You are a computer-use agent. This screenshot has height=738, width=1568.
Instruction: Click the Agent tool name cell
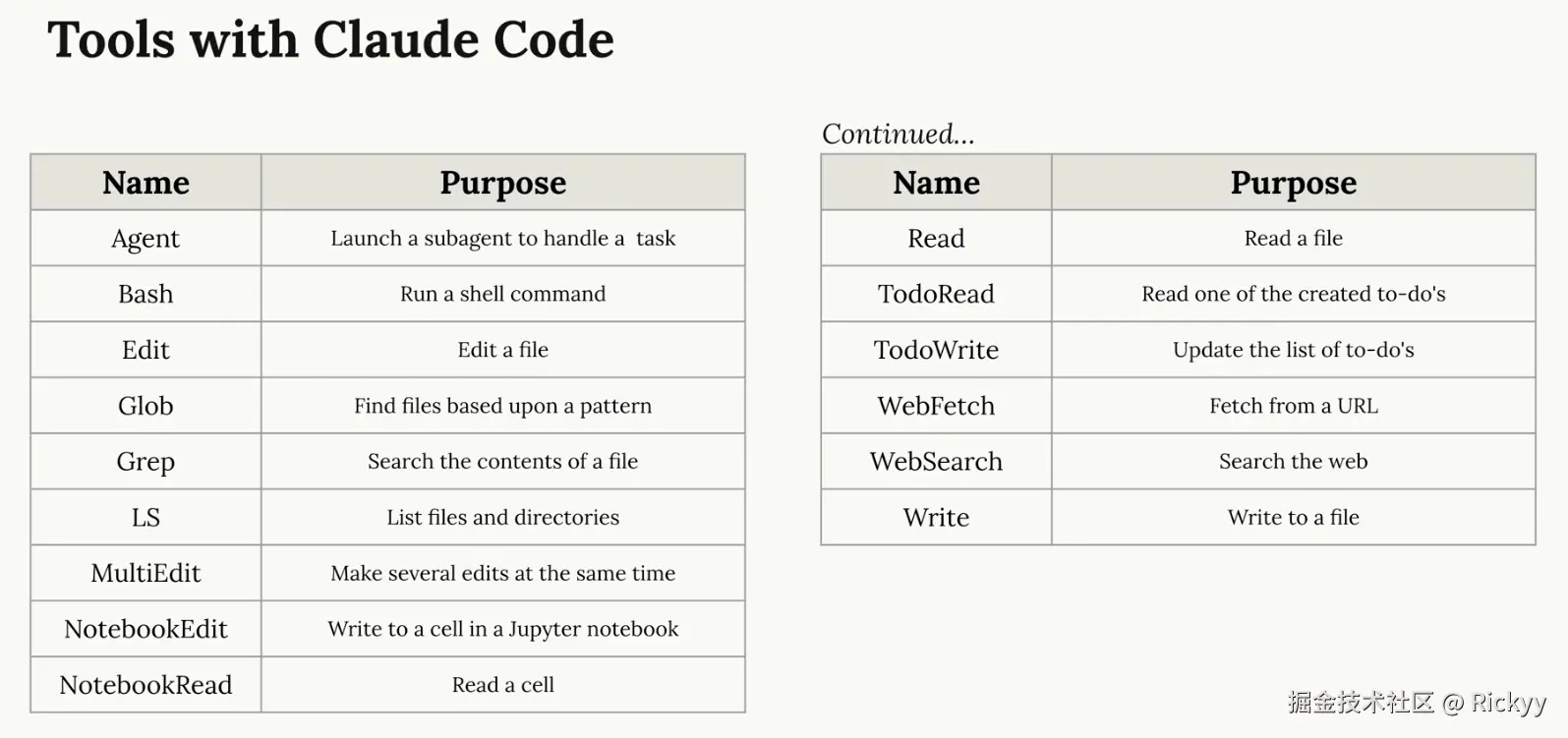click(145, 239)
